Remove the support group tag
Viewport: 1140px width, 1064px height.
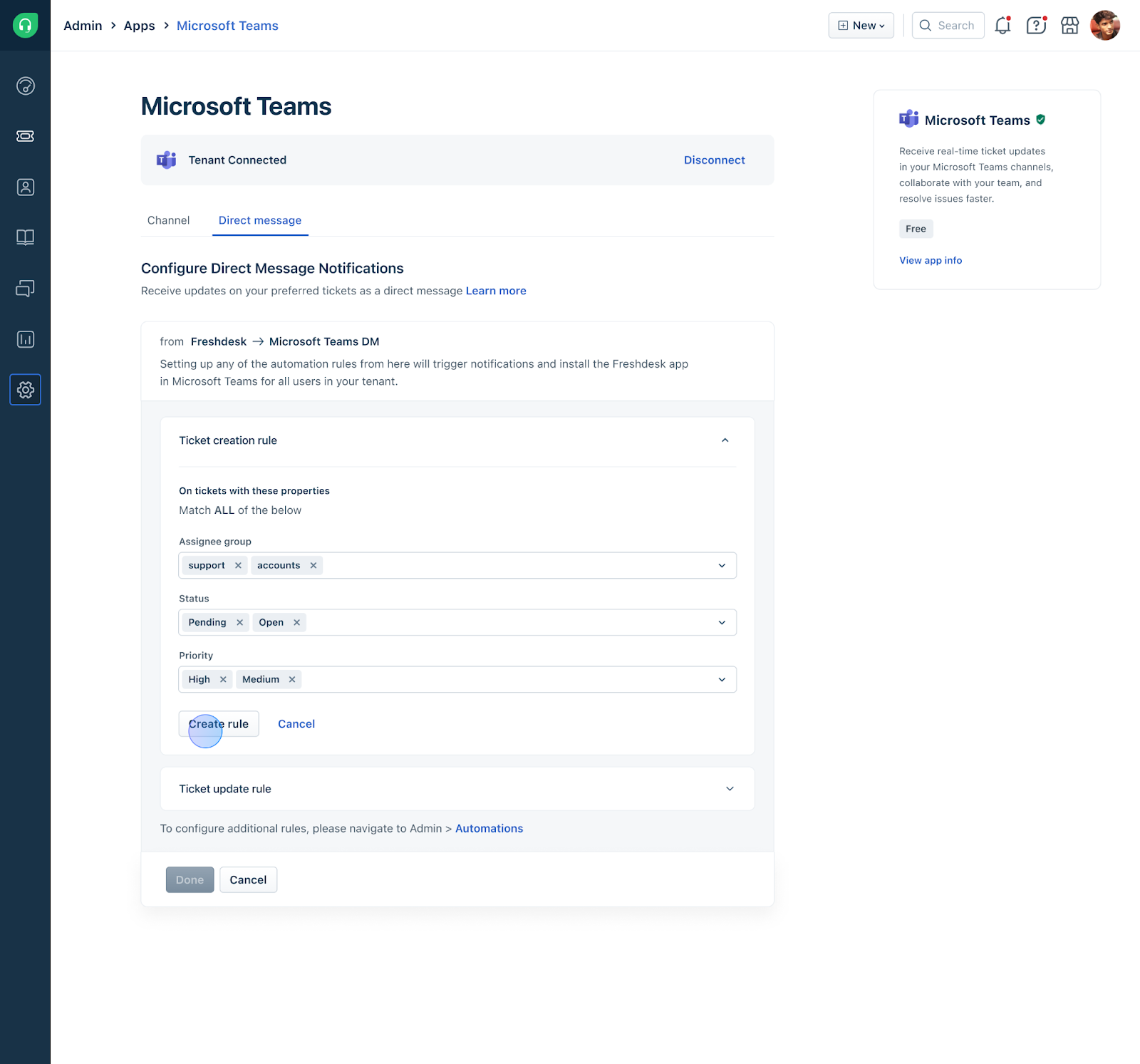point(238,565)
